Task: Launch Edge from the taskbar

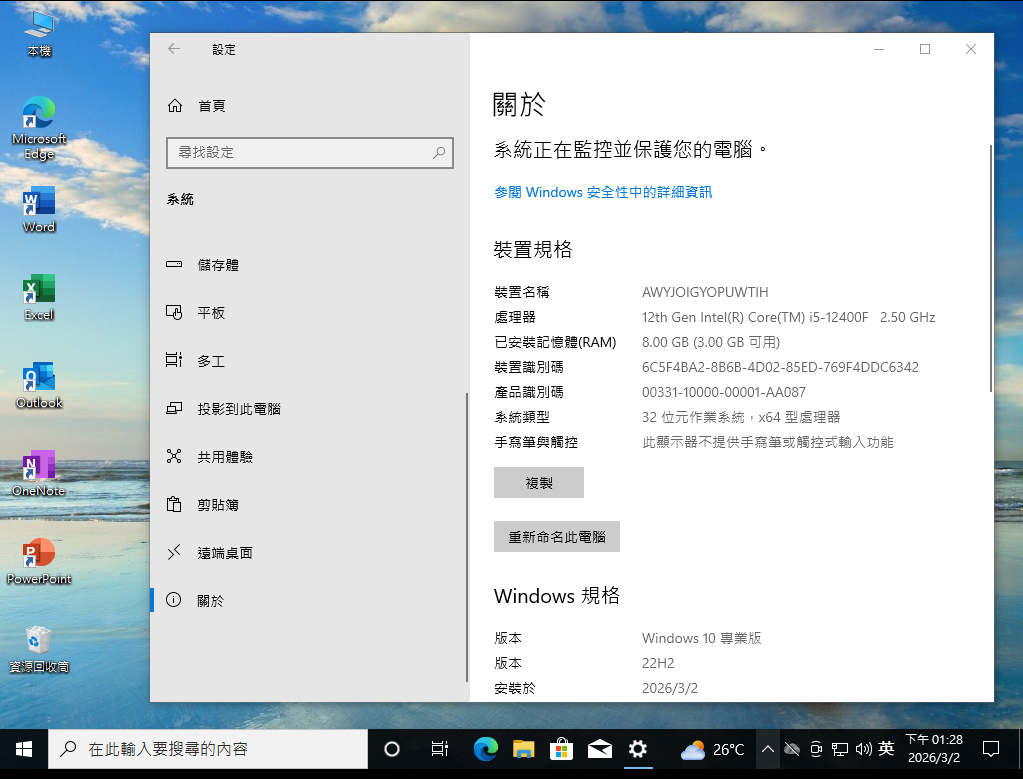Action: pyautogui.click(x=485, y=749)
